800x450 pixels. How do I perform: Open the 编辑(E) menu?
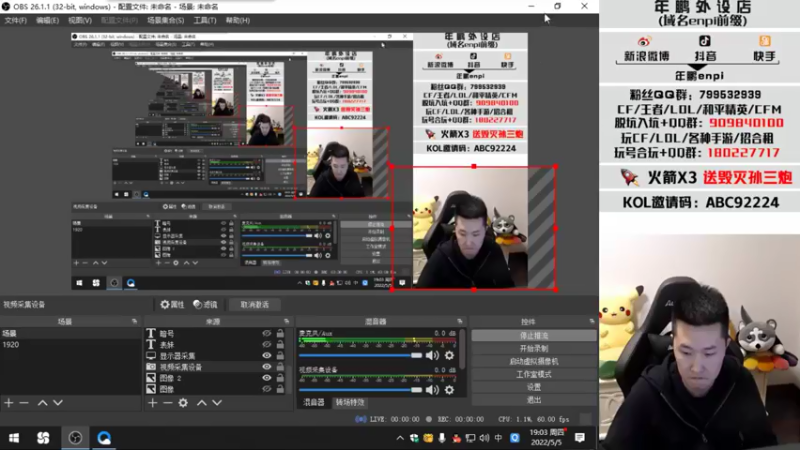point(47,20)
